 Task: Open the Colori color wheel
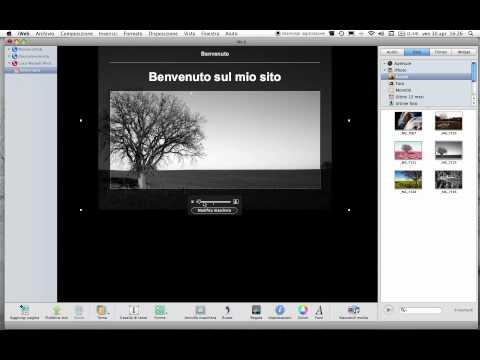click(303, 310)
